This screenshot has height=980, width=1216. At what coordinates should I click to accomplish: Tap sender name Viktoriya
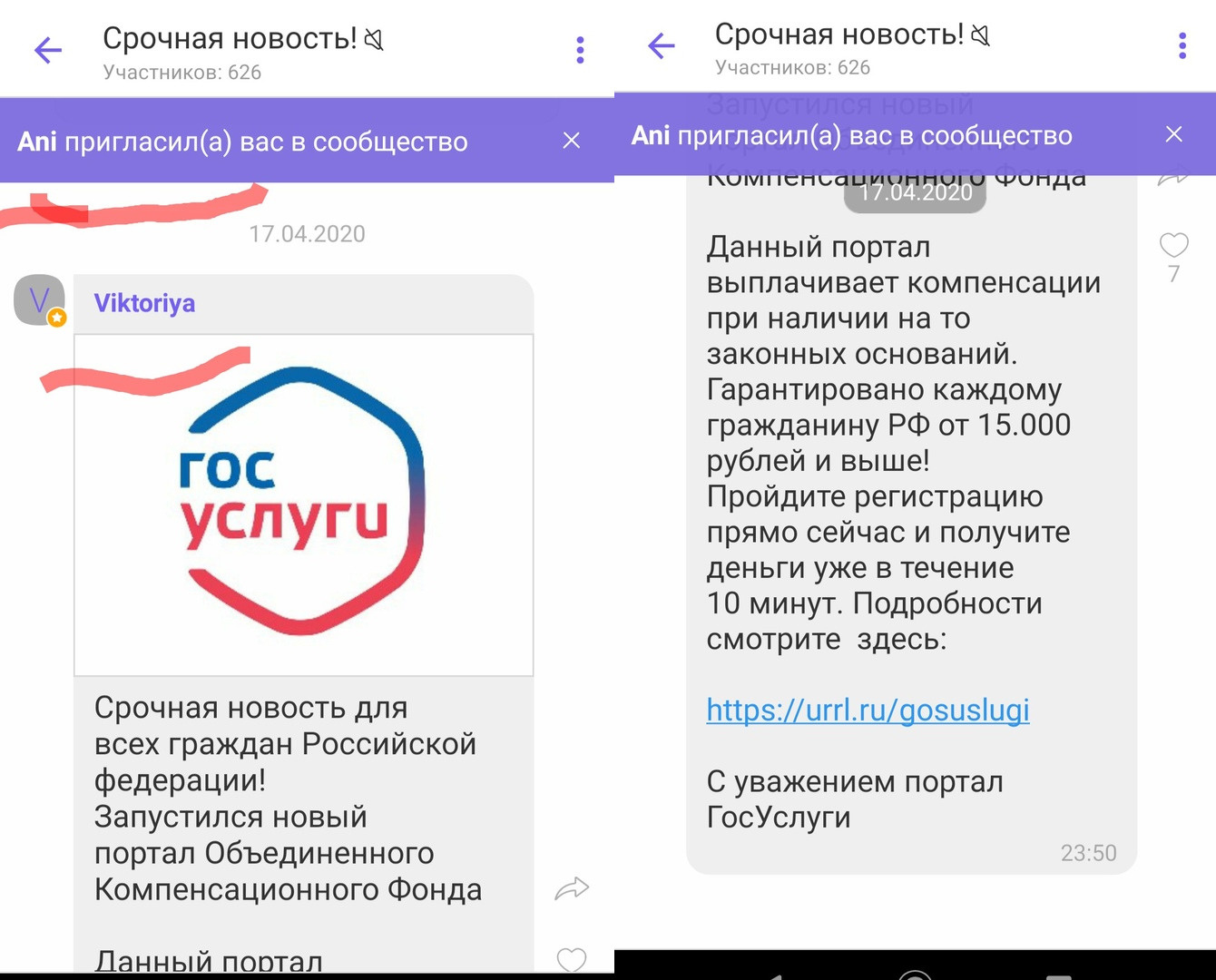[144, 303]
